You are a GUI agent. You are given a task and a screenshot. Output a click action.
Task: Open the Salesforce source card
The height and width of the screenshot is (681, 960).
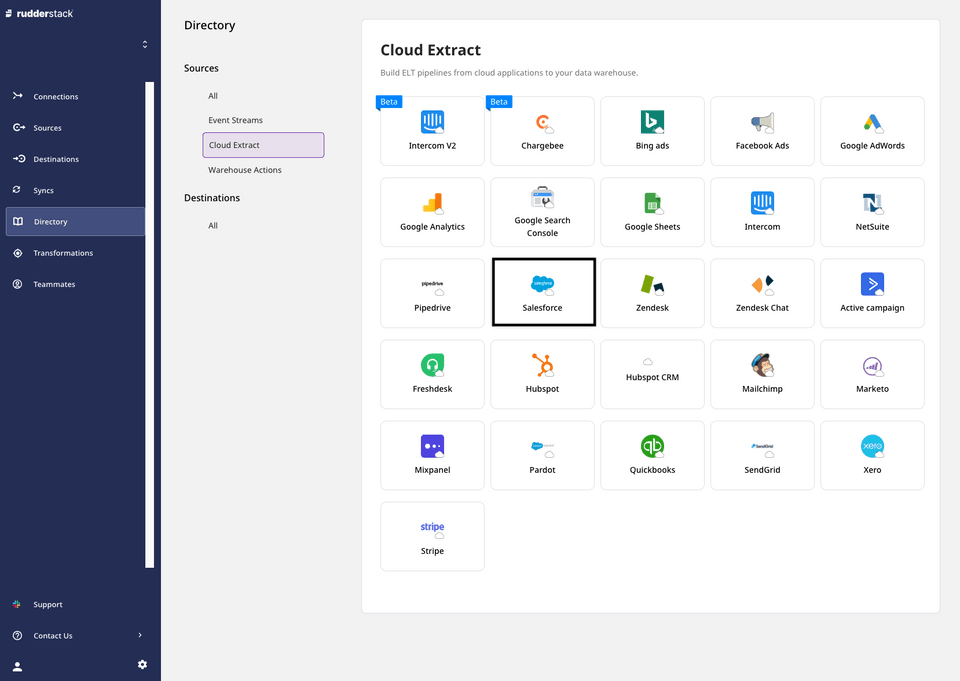coord(542,293)
